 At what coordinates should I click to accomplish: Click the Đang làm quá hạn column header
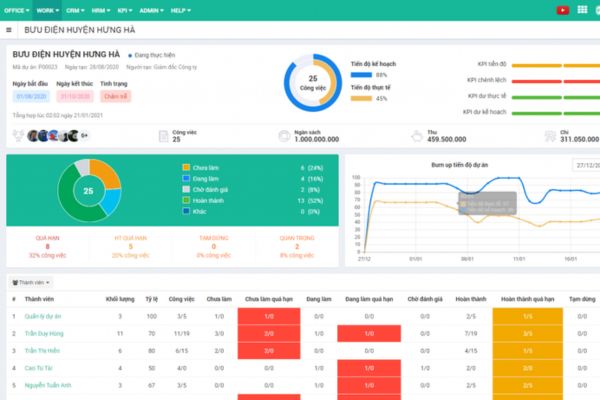[369, 299]
